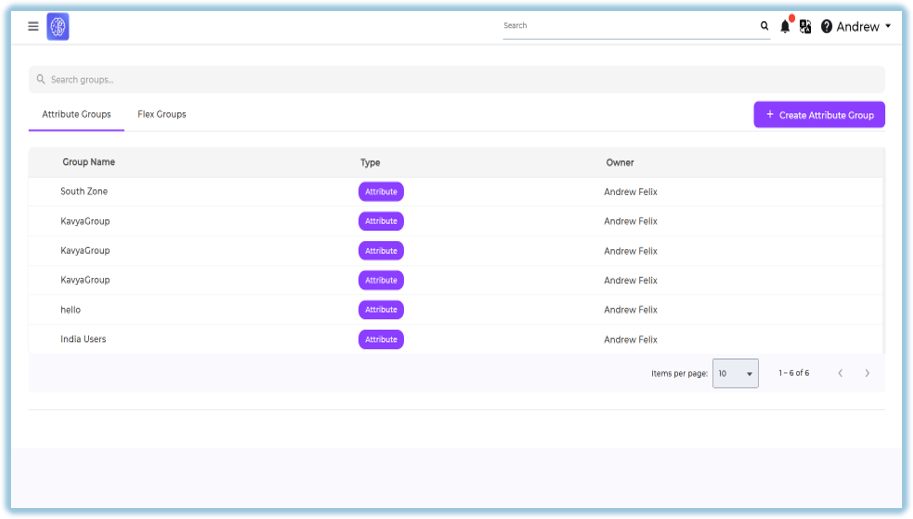Open the Items per page dropdown
The height and width of the screenshot is (519, 913).
click(x=735, y=373)
